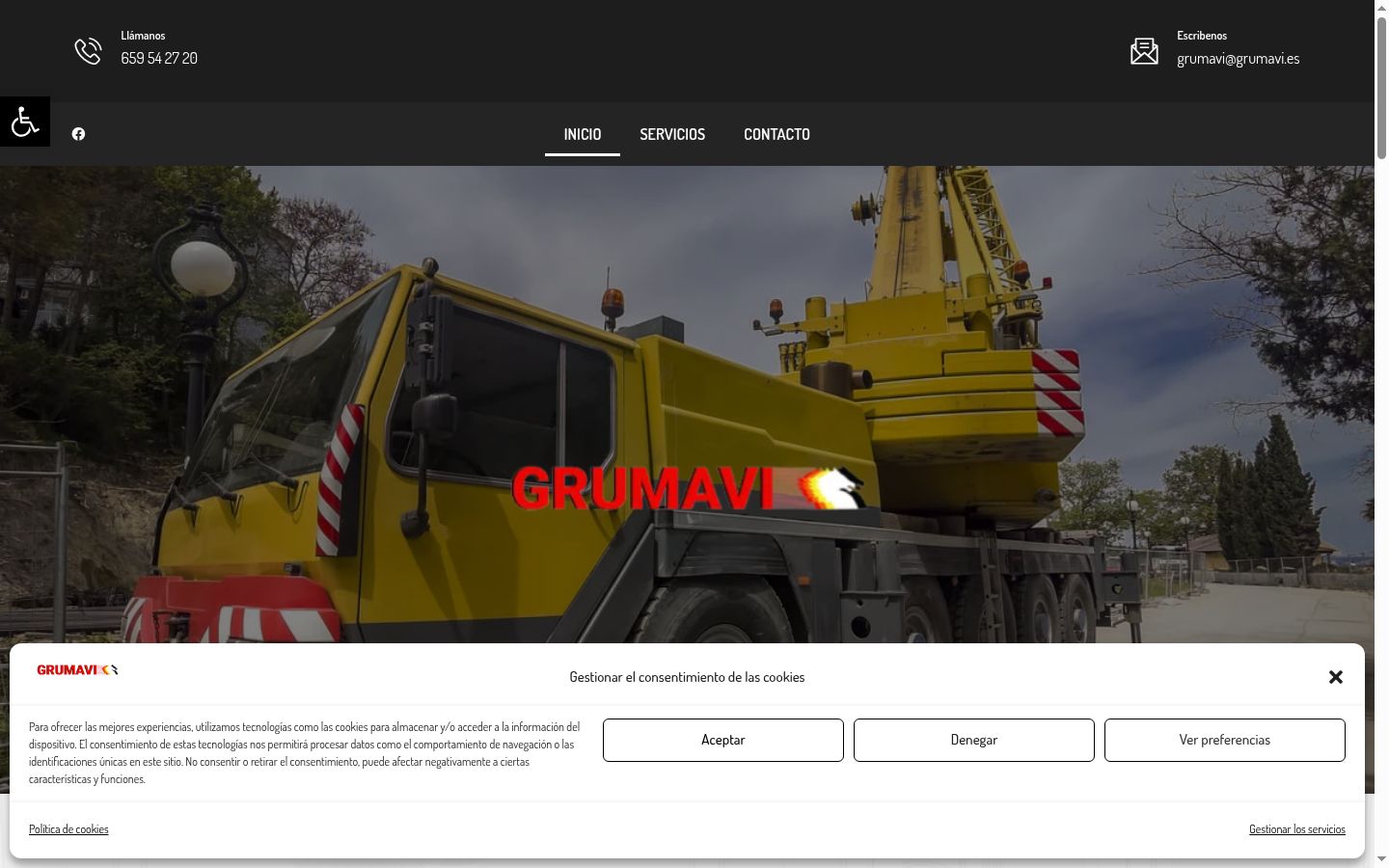Open the accessibility tools wheelchair icon

(x=25, y=122)
